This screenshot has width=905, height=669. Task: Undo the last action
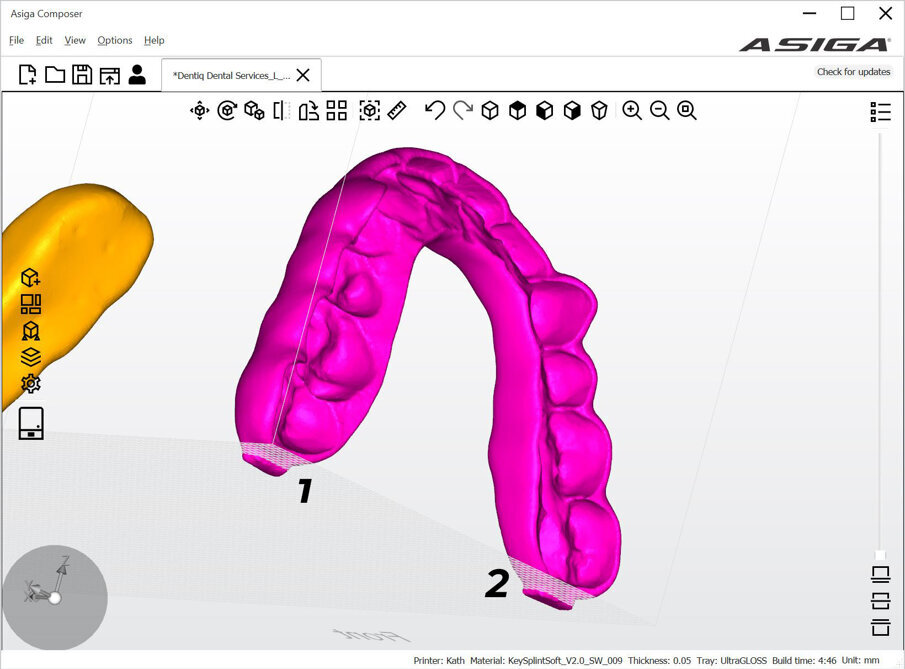coord(434,110)
